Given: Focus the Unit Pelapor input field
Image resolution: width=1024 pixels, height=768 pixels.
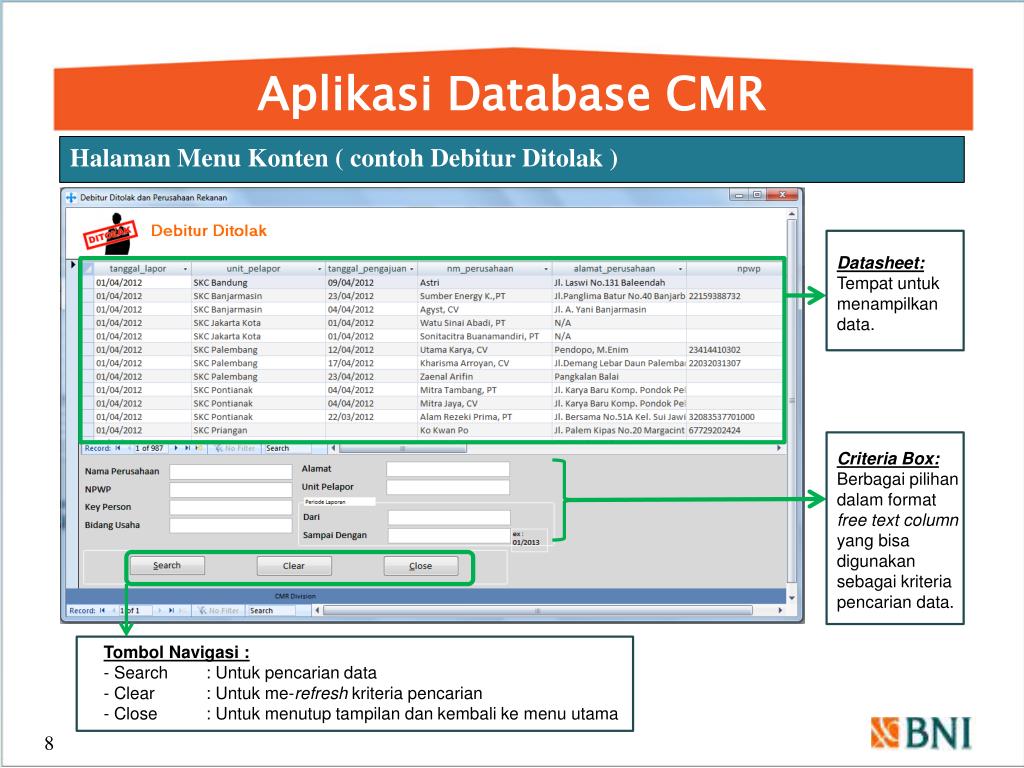Looking at the screenshot, I should tap(448, 487).
